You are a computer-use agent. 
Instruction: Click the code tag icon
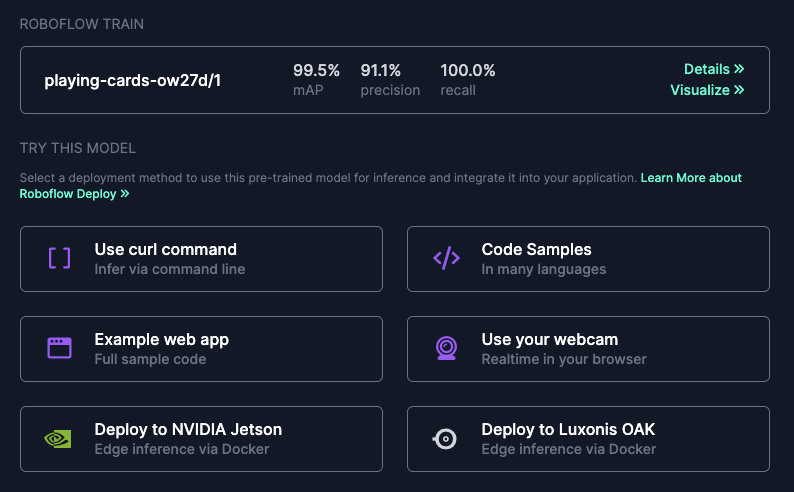coord(446,258)
